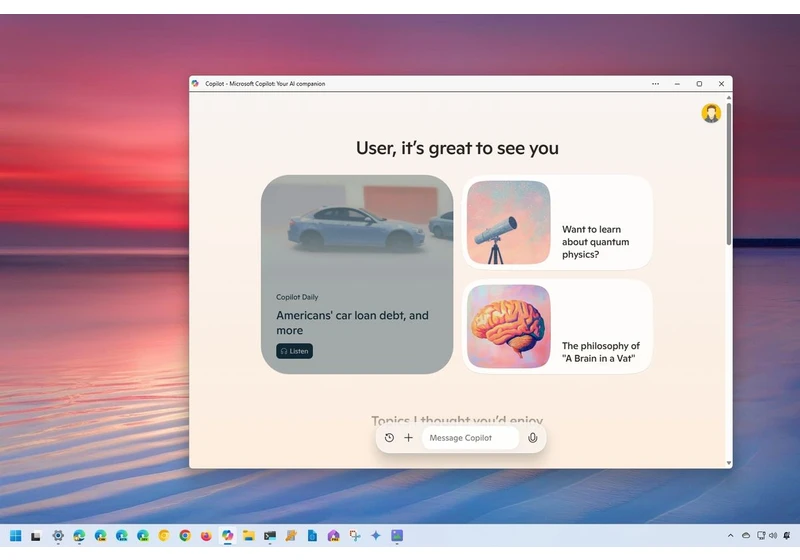Viewport: 800px width, 560px height.
Task: Launch Google Chrome from the taskbar
Action: [185, 536]
